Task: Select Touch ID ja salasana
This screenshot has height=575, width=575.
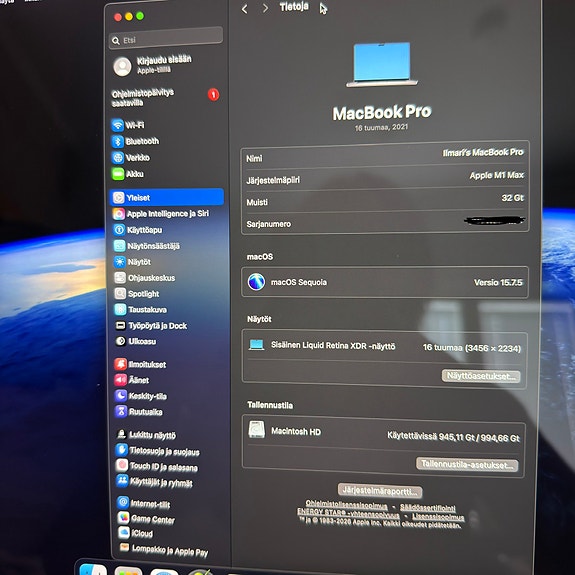Action: pos(157,466)
